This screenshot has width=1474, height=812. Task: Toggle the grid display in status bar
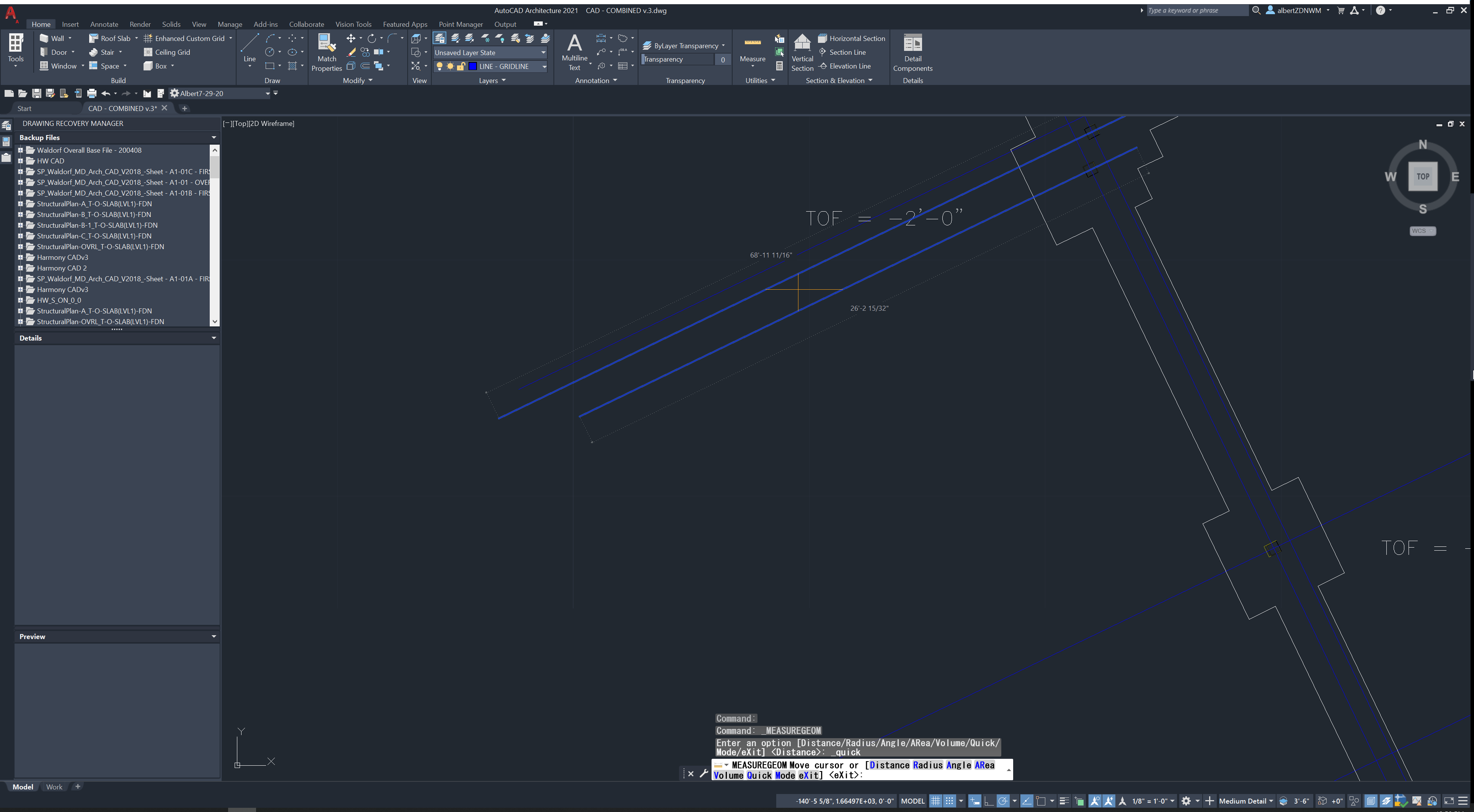tap(935, 801)
